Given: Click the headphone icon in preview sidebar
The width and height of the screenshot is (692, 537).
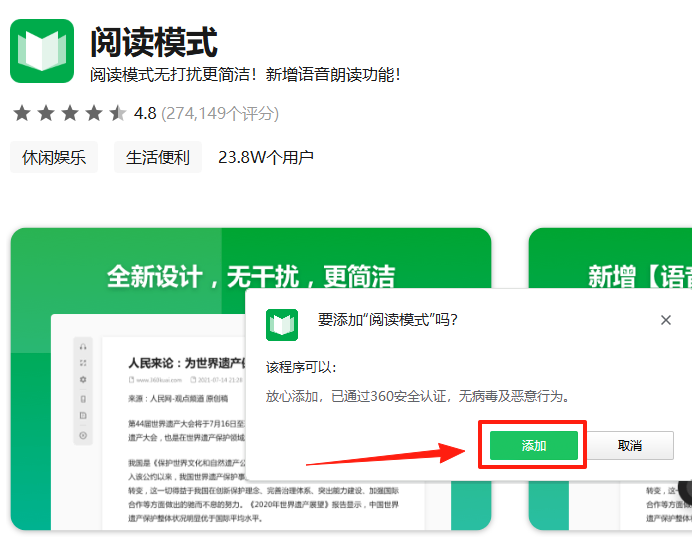Looking at the screenshot, I should pos(83,347).
